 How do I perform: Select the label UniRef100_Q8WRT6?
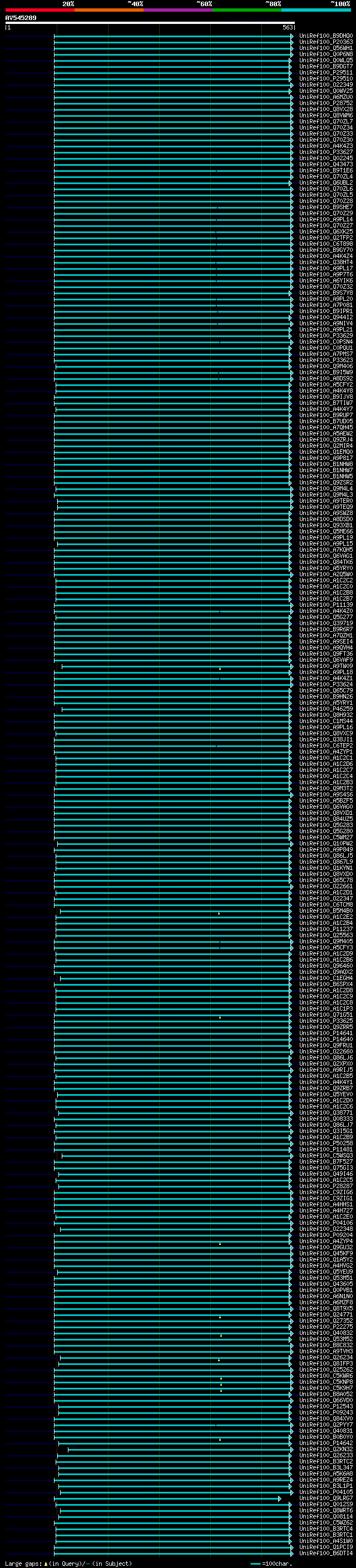[325, 1510]
